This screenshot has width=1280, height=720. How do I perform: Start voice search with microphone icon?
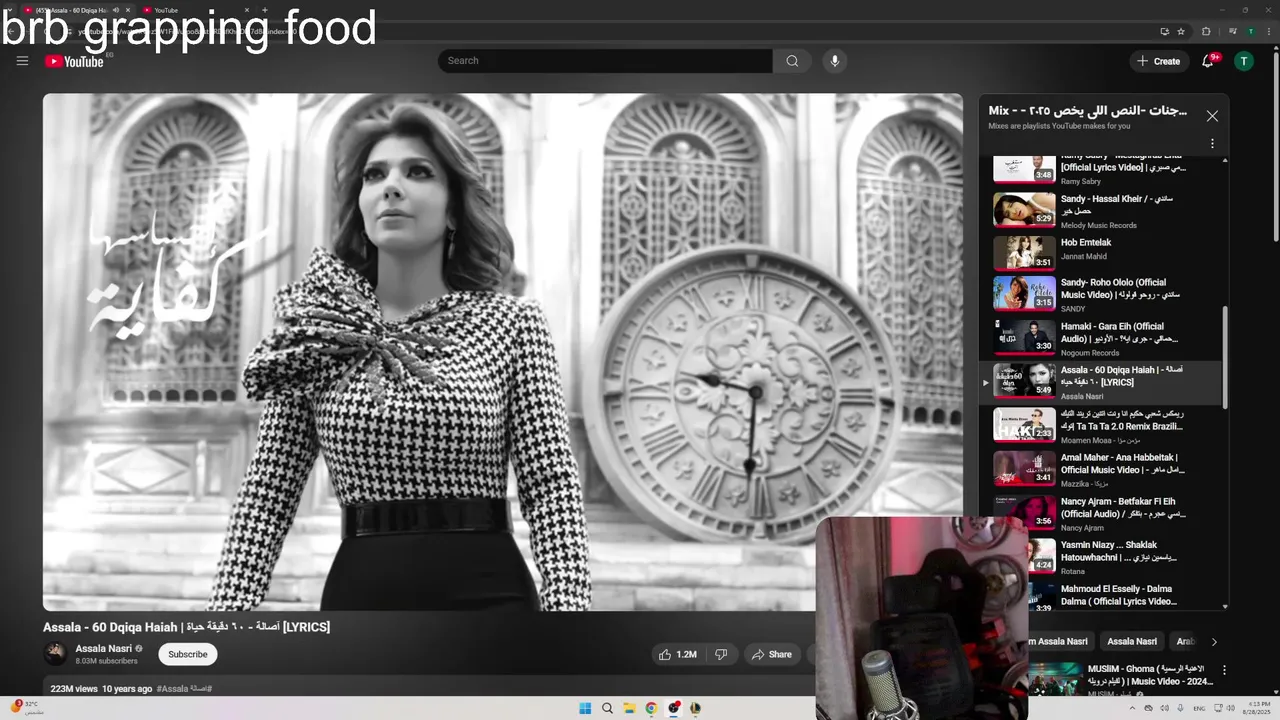(x=835, y=61)
